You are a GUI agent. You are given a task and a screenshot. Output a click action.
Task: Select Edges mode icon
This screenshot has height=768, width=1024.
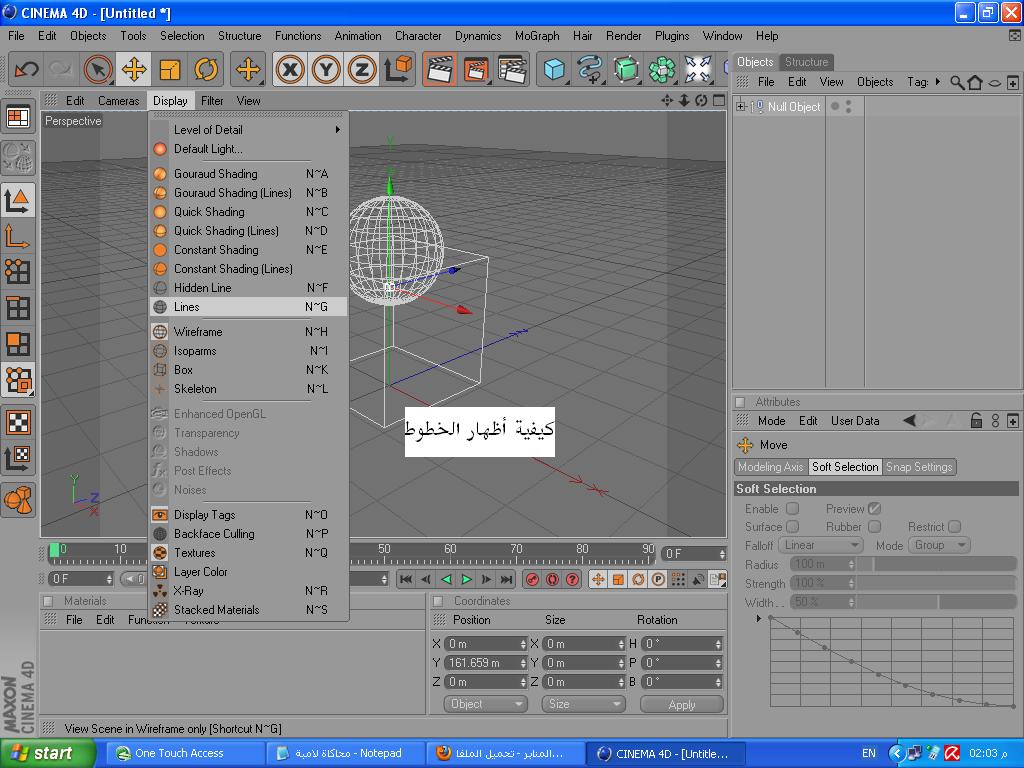18,308
